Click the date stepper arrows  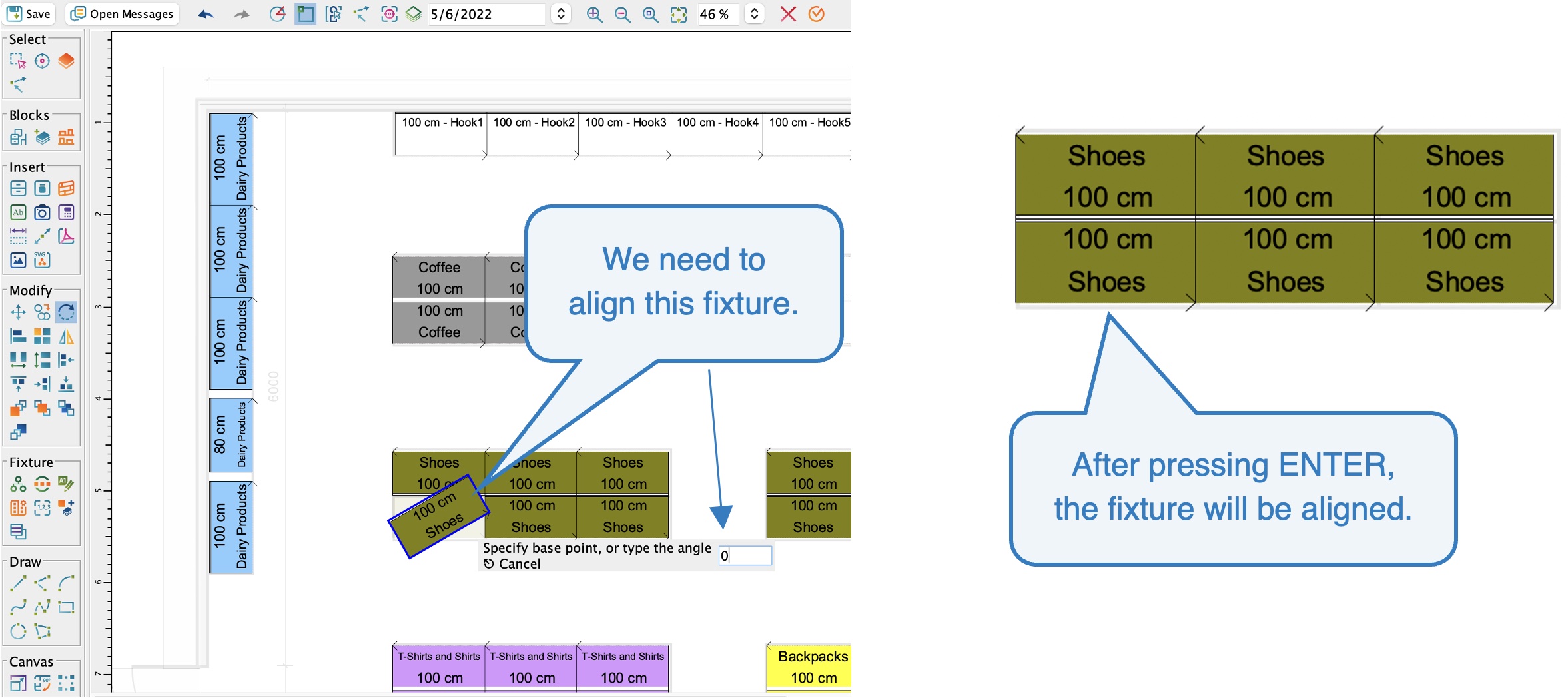[561, 14]
